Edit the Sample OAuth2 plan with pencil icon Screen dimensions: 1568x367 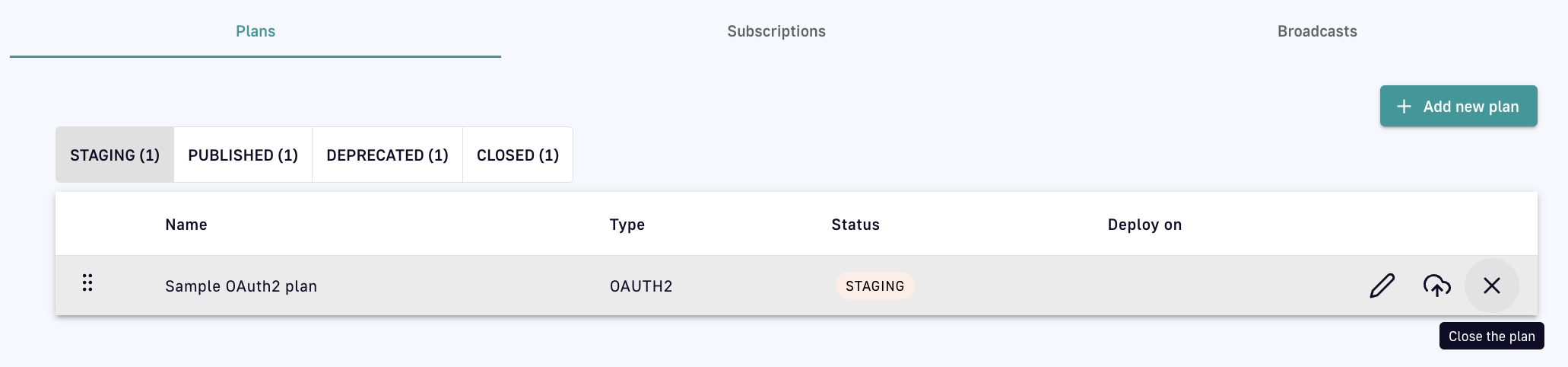click(x=1382, y=286)
